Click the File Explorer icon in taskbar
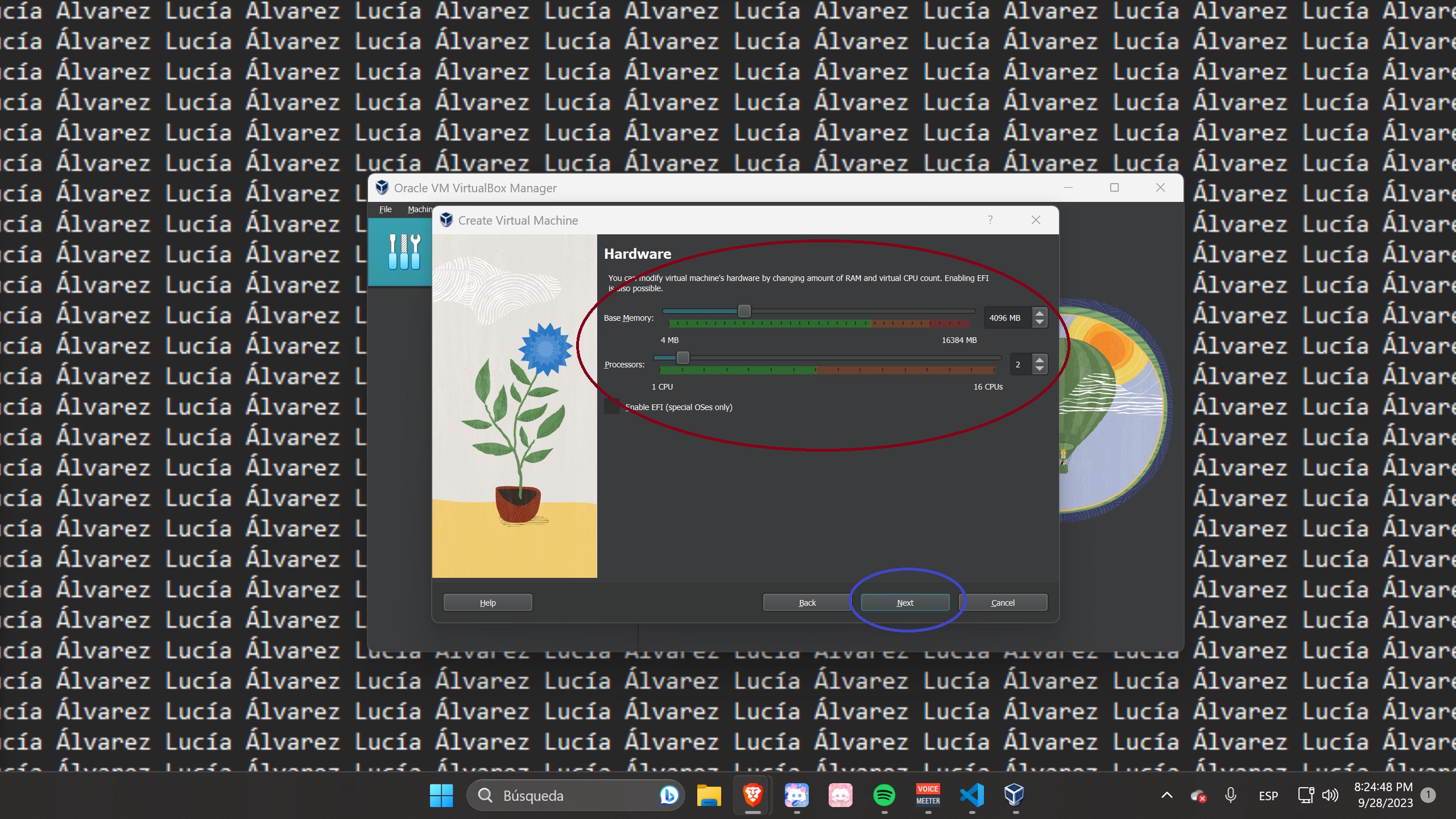Screen dimensions: 1456x819 [x=711, y=795]
